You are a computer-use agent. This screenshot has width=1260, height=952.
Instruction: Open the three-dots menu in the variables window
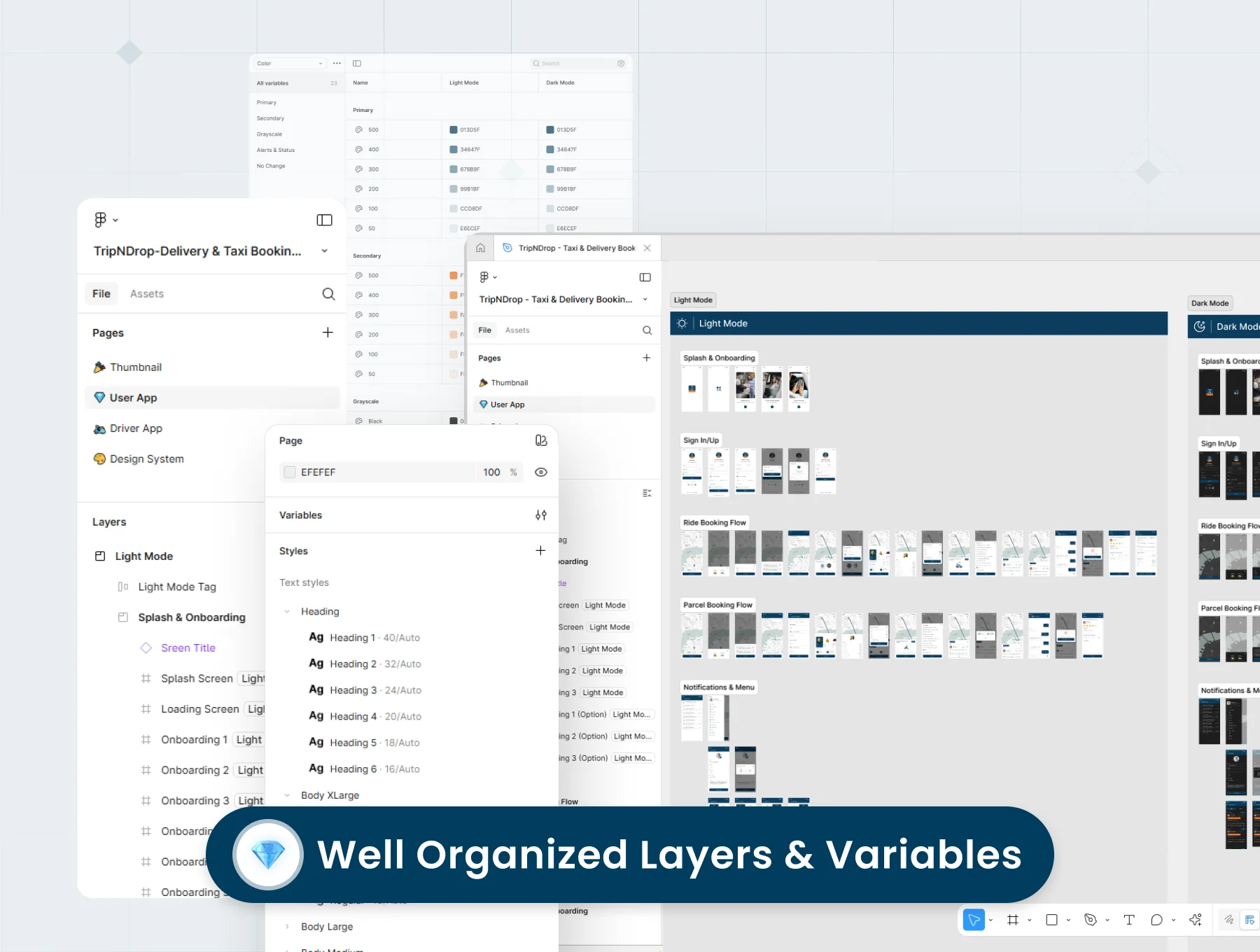point(337,63)
